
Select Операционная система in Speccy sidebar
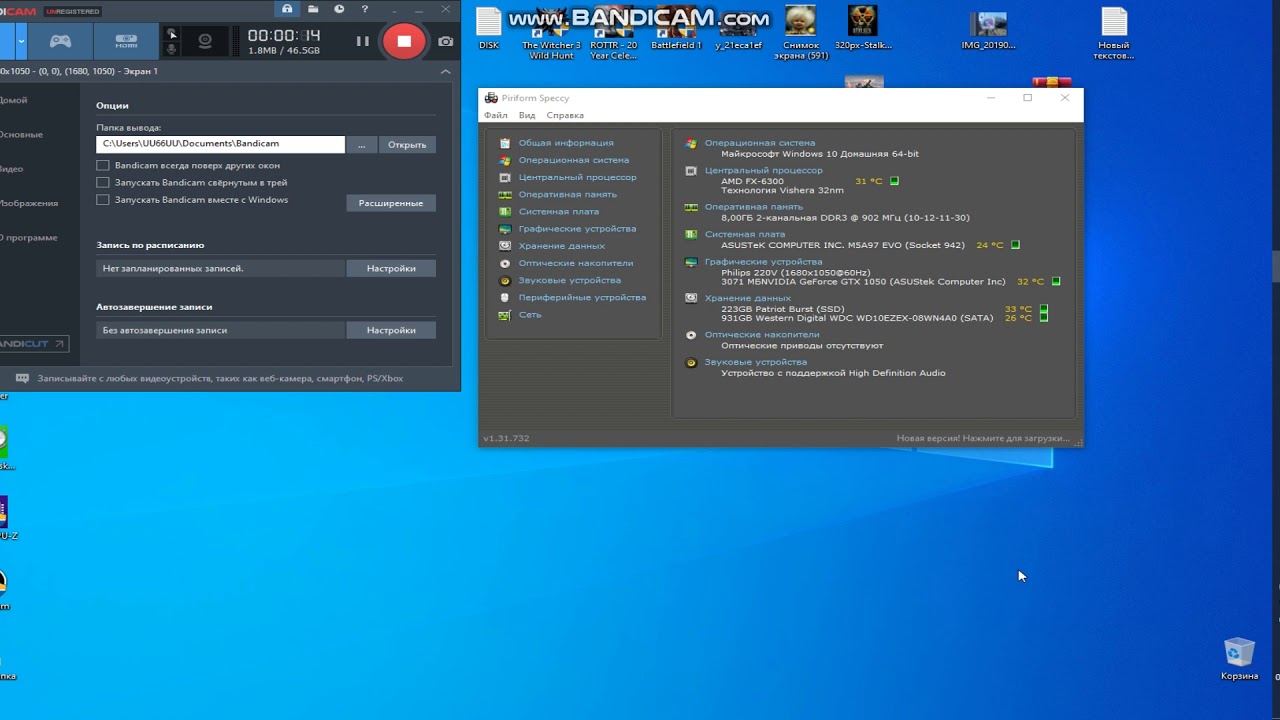tap(574, 160)
